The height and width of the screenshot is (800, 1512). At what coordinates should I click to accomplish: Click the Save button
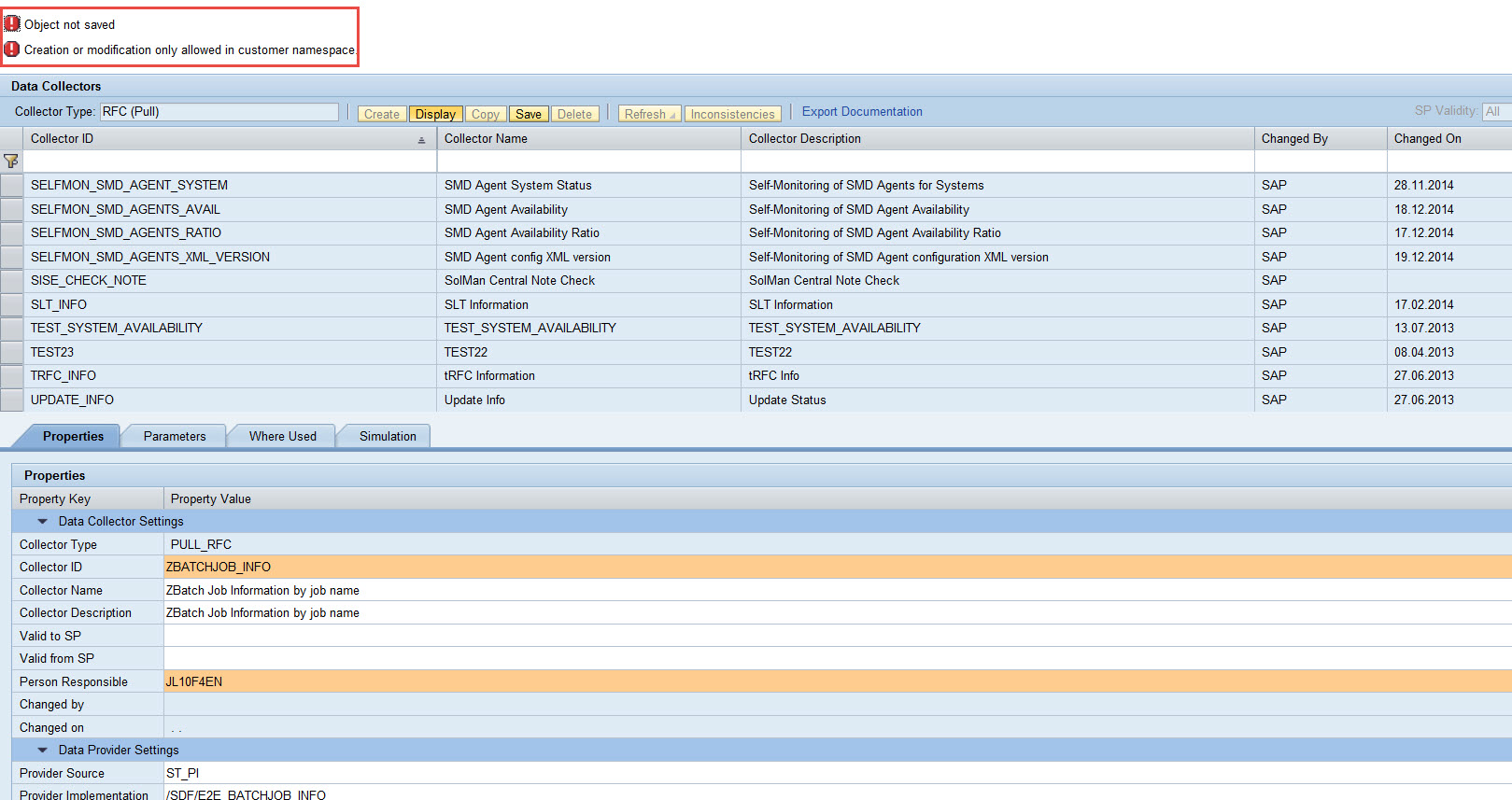529,114
